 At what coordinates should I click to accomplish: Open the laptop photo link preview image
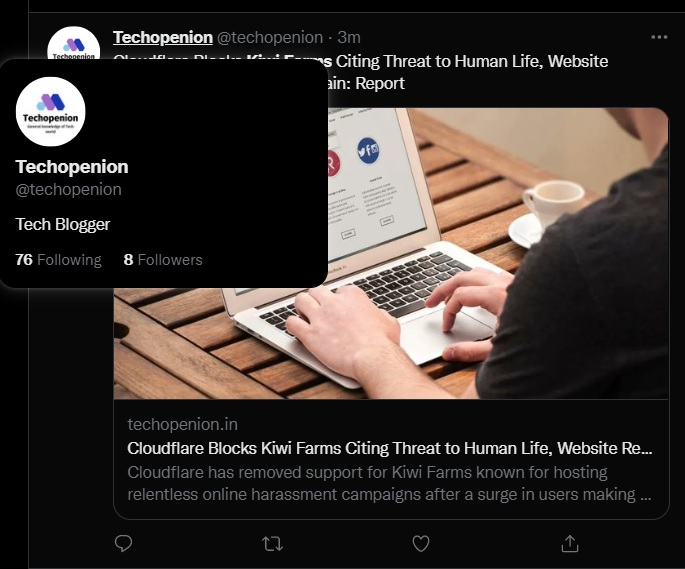click(498, 253)
